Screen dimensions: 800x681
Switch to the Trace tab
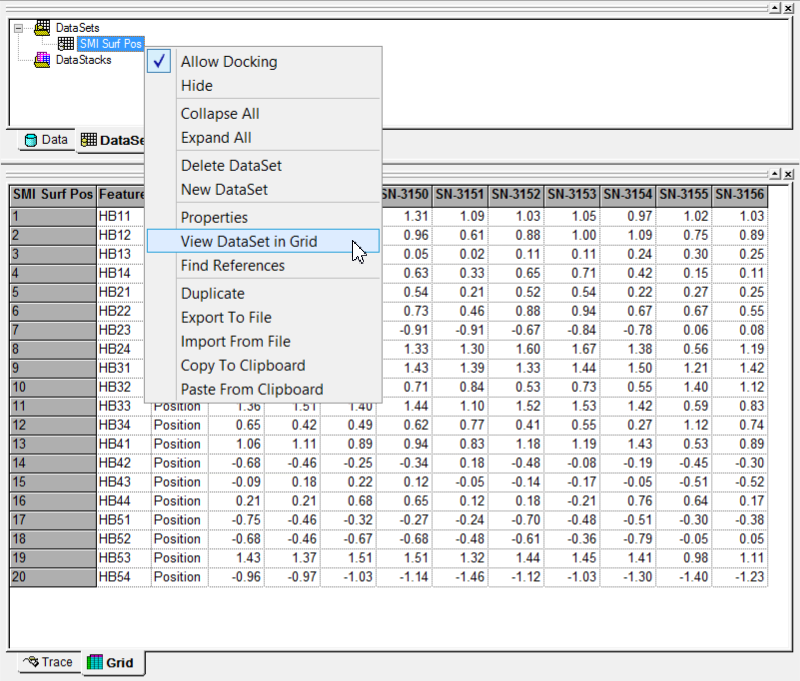pyautogui.click(x=49, y=662)
